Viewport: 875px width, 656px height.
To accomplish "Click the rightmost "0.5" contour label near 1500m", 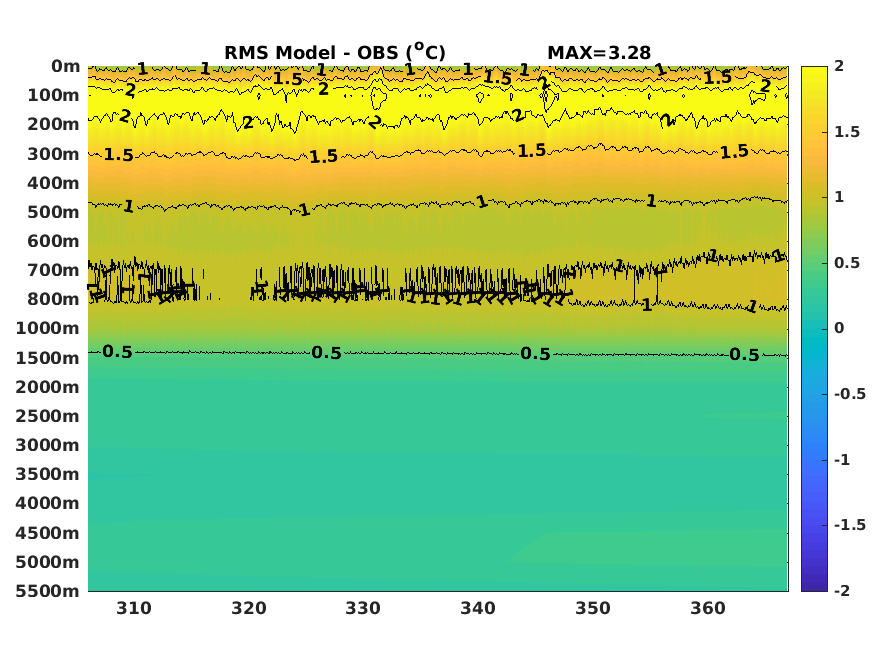I will click(x=744, y=355).
